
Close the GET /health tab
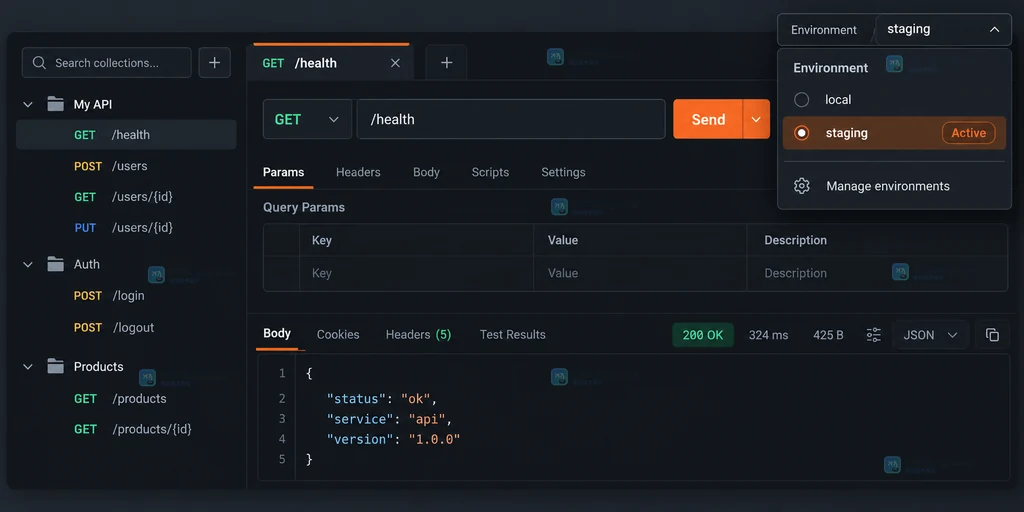[395, 63]
